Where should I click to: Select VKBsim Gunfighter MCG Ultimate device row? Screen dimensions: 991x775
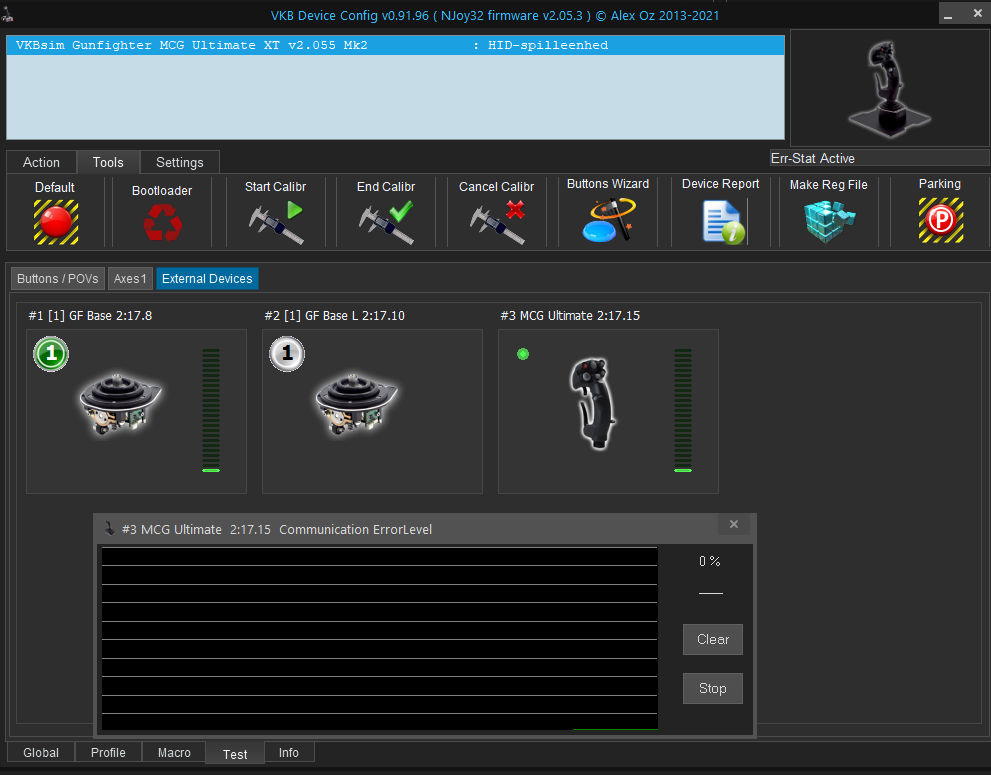395,46
